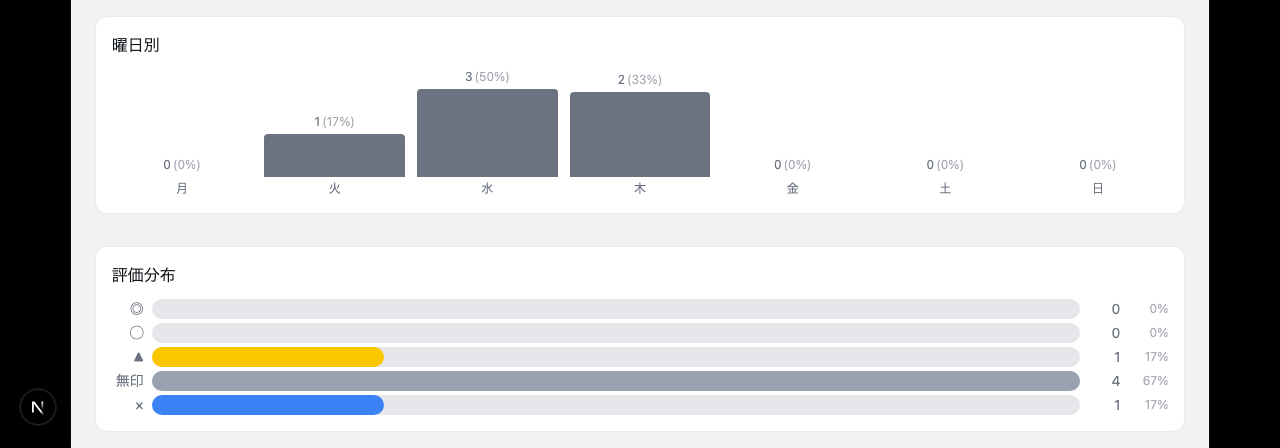Click the gray 無印 rating bar
Image resolution: width=1280 pixels, height=448 pixels.
pyautogui.click(x=615, y=381)
